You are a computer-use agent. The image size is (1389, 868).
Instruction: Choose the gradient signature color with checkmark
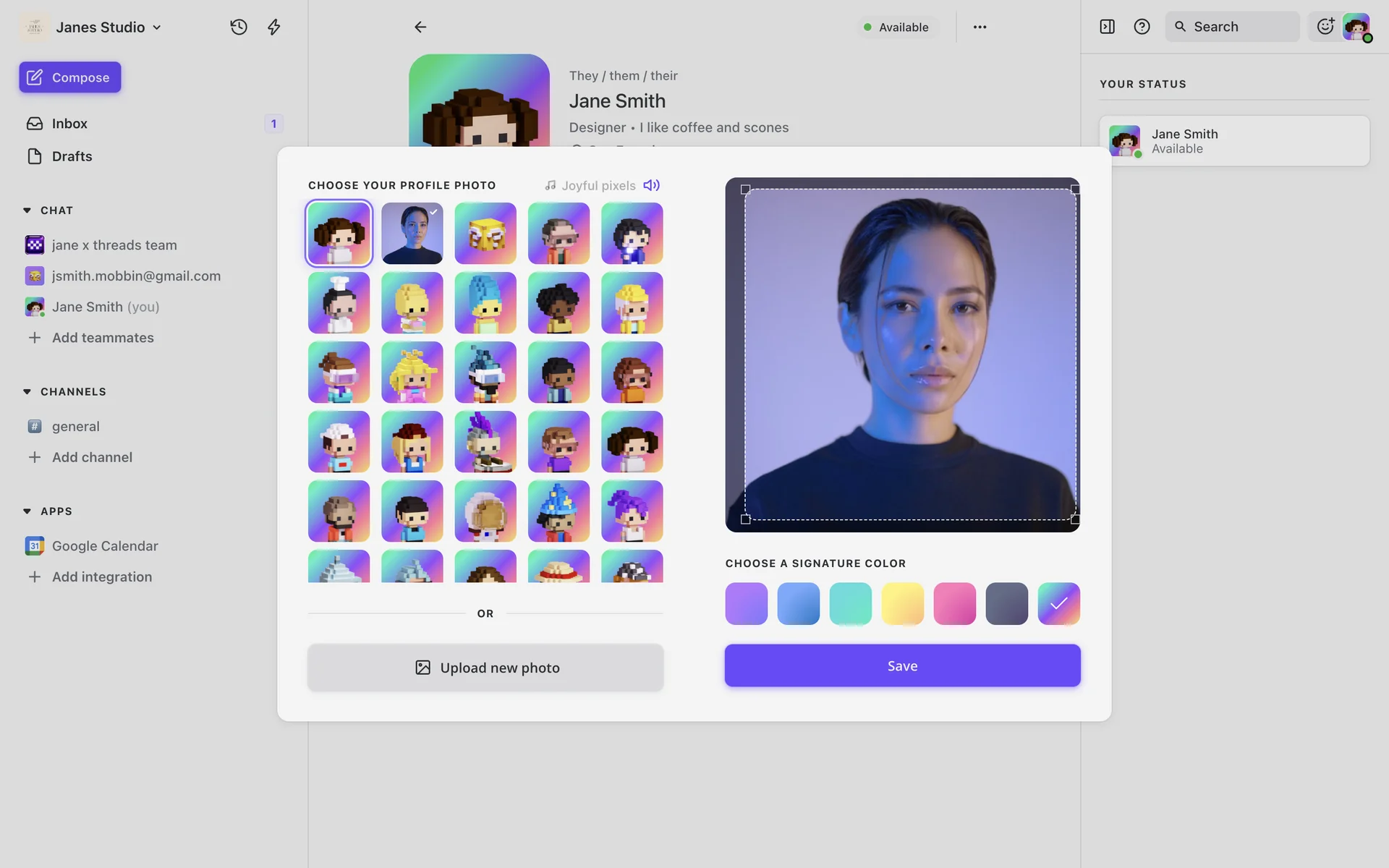(1058, 603)
